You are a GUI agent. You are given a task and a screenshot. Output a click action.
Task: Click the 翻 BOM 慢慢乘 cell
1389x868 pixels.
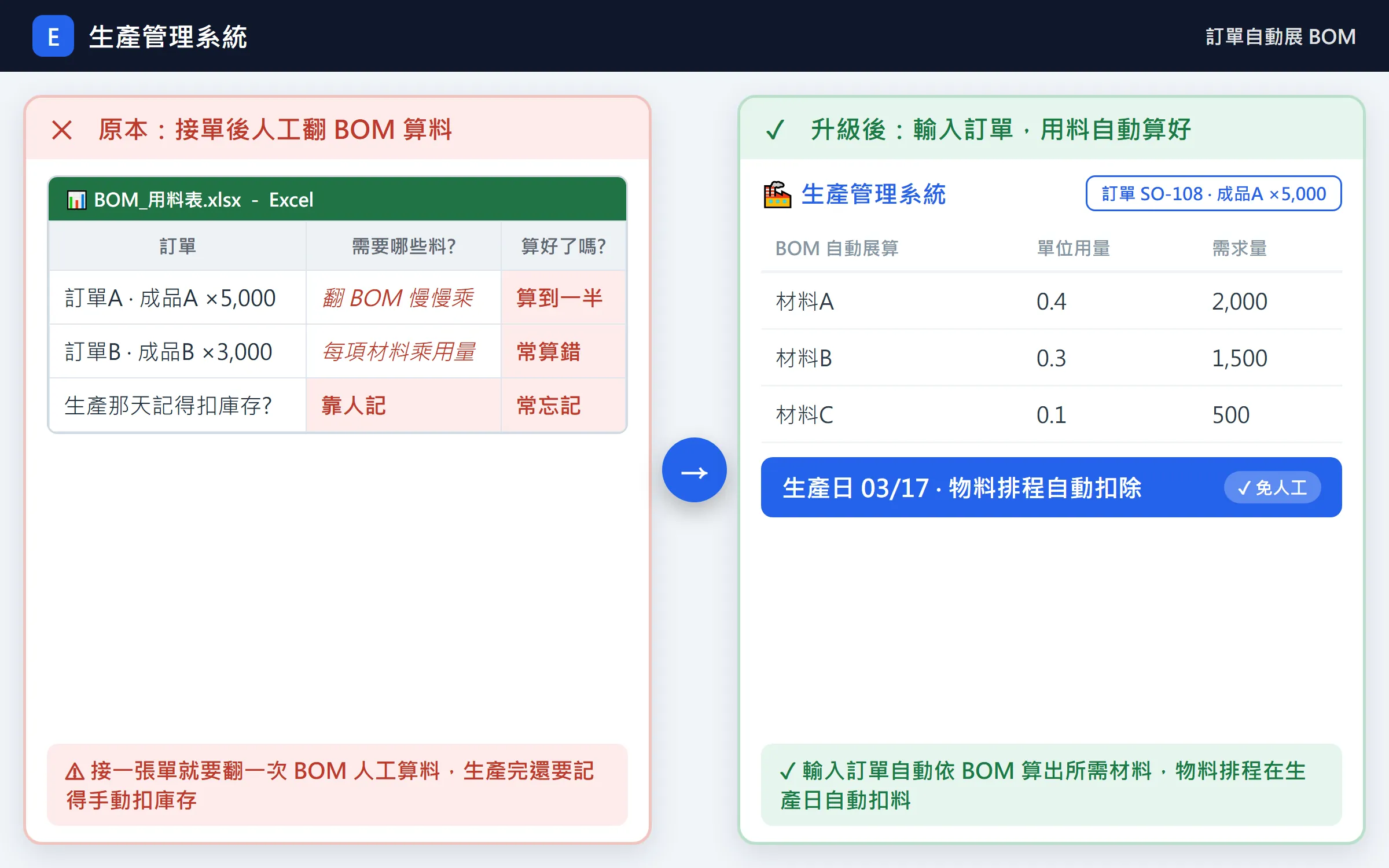(403, 298)
